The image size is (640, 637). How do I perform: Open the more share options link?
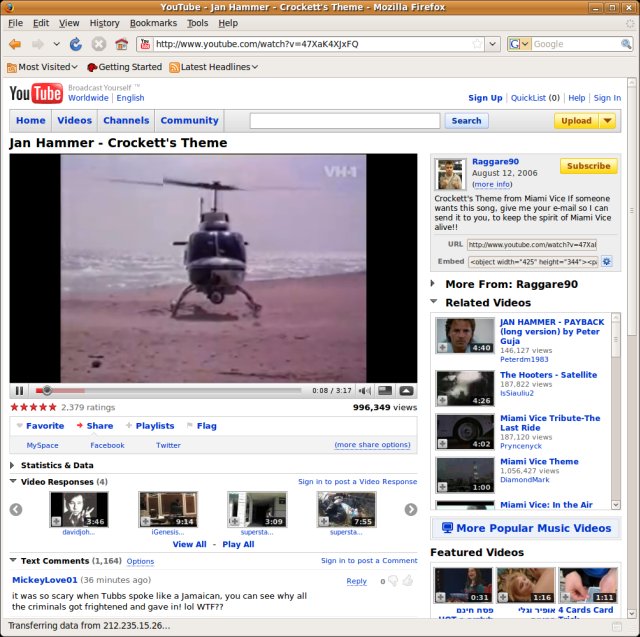(x=372, y=445)
